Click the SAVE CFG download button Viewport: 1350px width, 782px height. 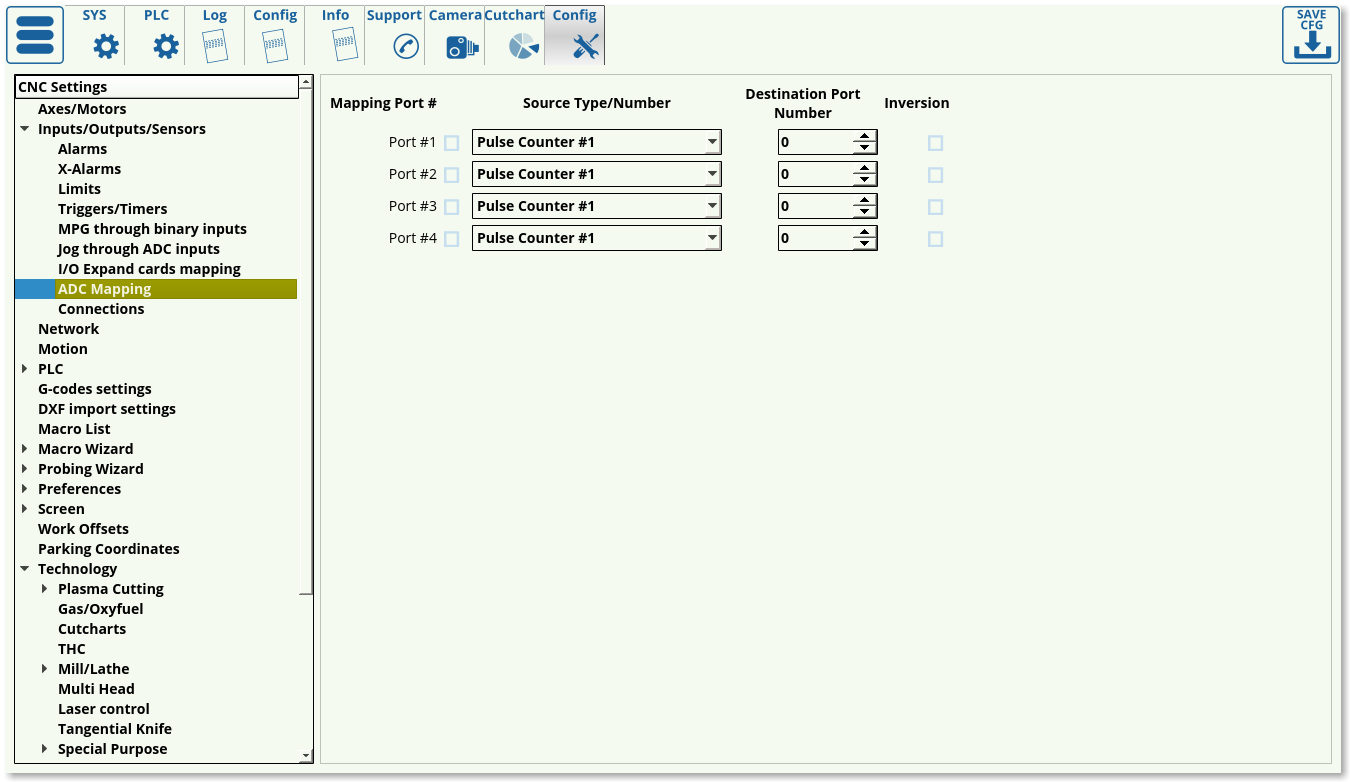(1310, 36)
